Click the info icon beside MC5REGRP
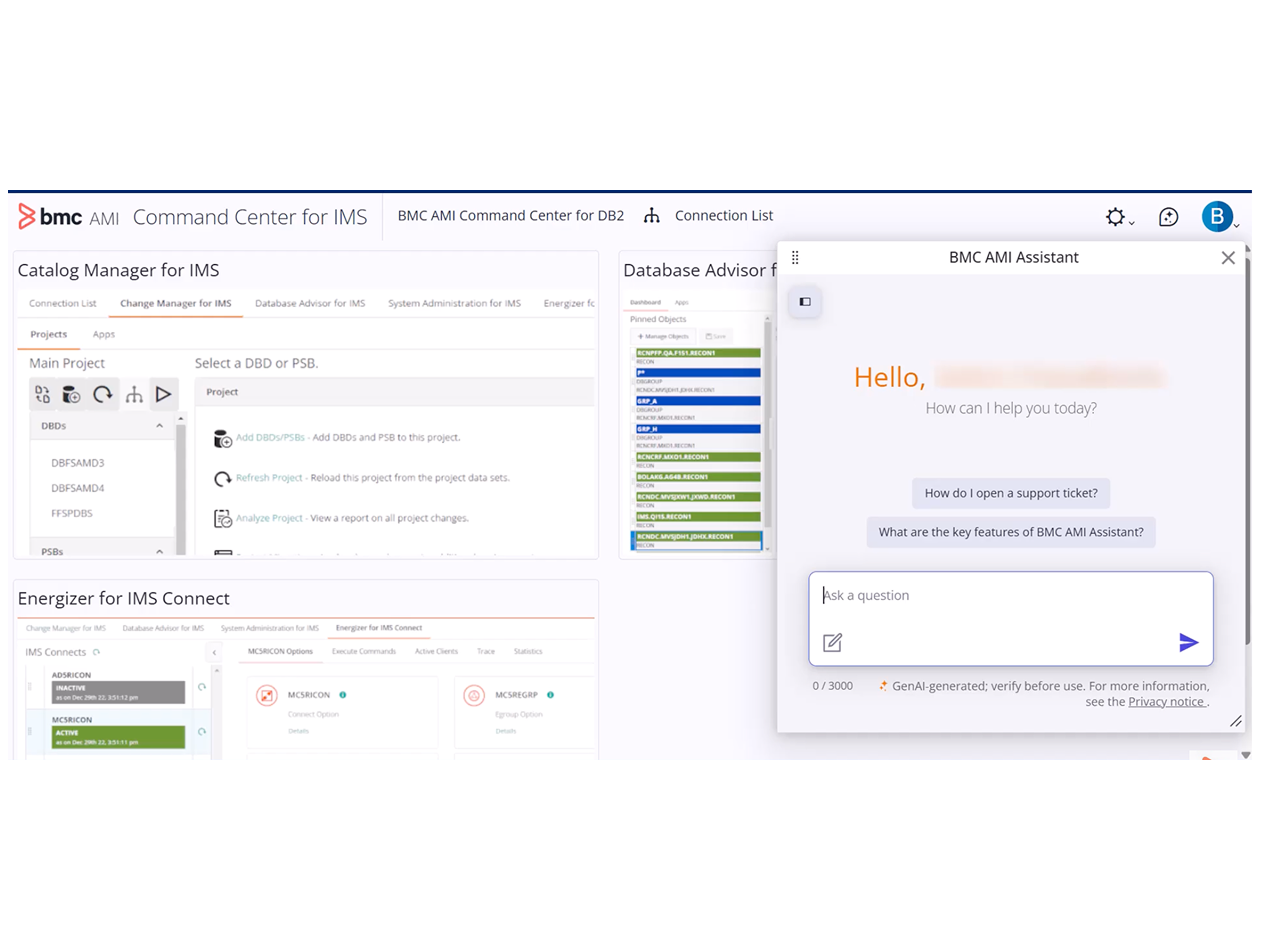Viewport: 1262px width, 952px height. (x=551, y=694)
